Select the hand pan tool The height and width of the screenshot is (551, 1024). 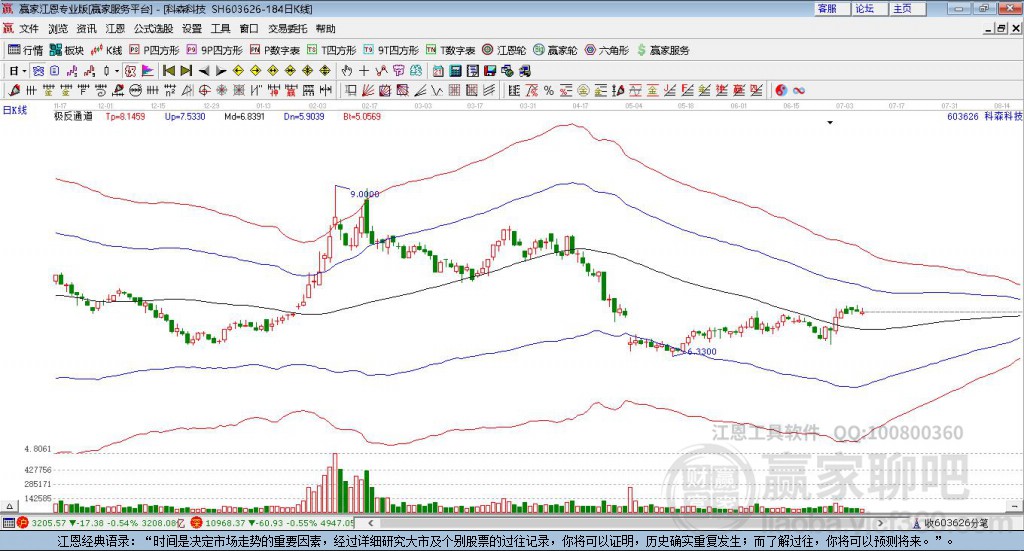tap(347, 71)
